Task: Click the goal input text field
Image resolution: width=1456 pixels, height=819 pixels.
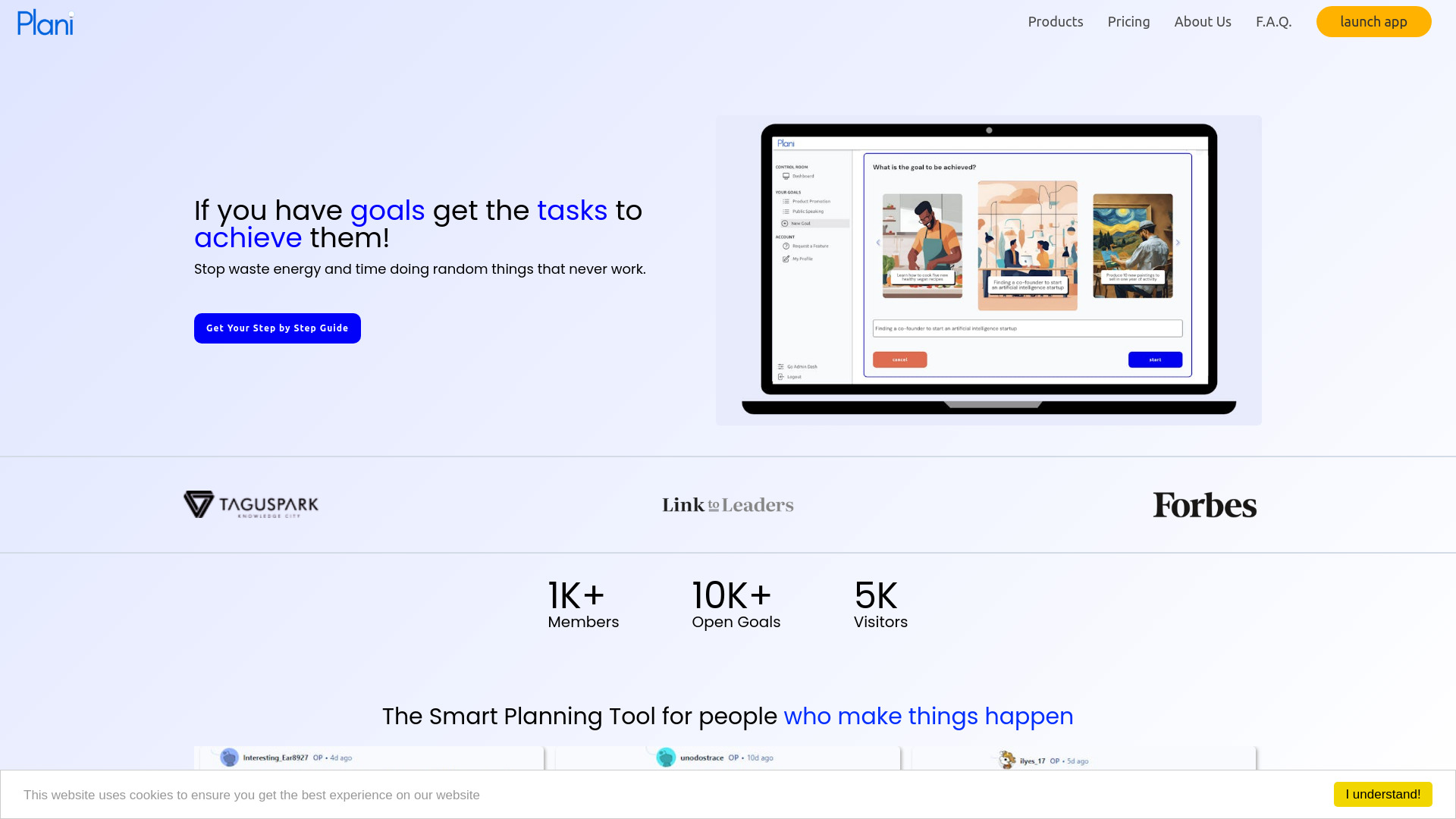Action: [1025, 328]
